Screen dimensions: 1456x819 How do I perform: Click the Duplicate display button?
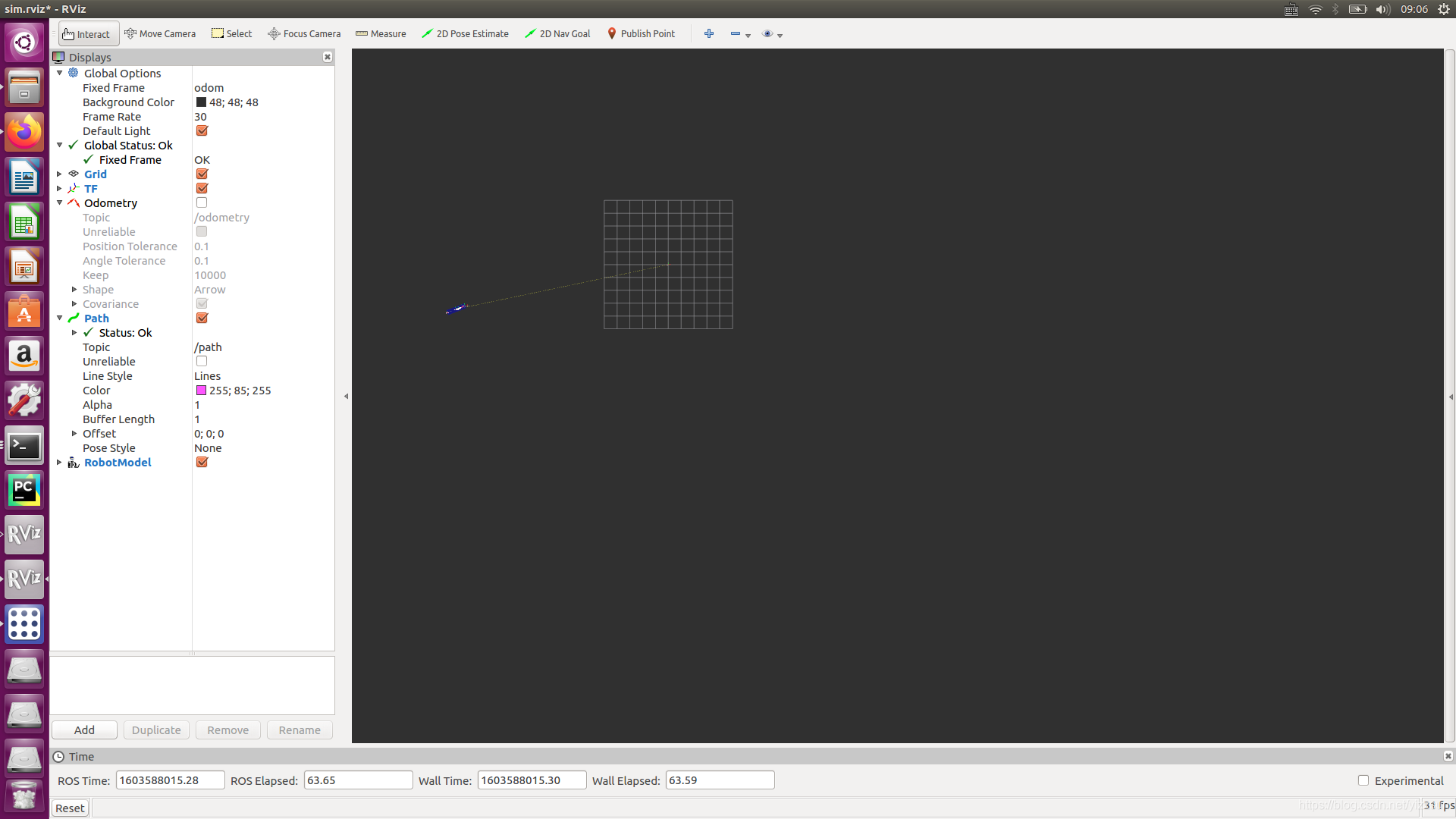click(156, 730)
